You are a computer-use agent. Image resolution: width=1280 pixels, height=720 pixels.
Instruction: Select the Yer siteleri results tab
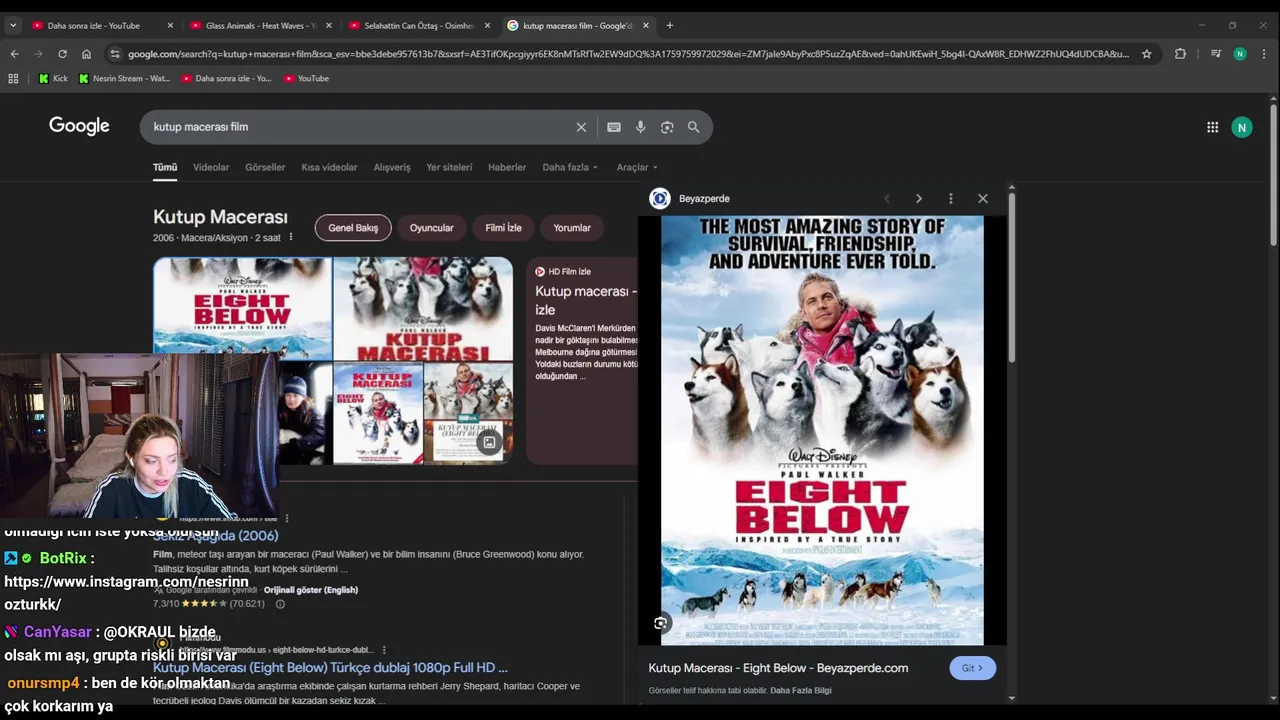[x=449, y=167]
